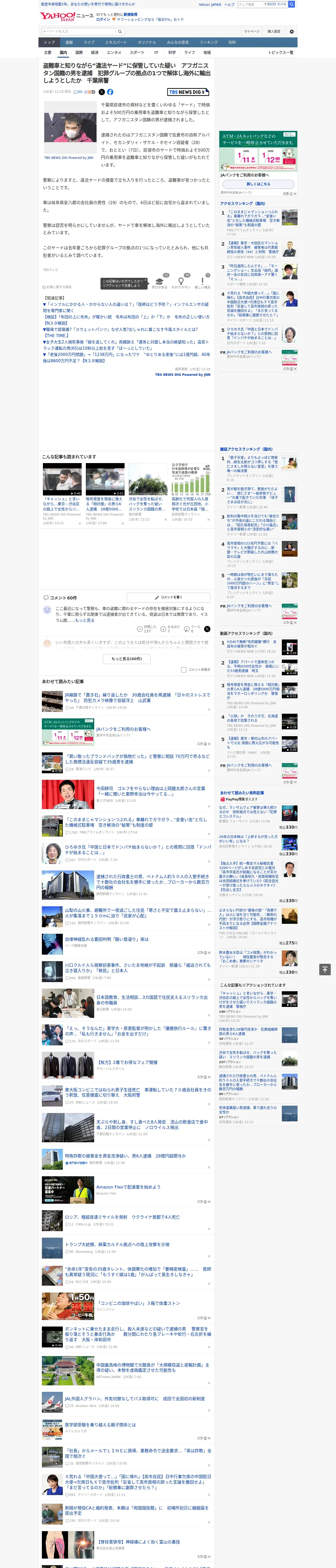This screenshot has width=336, height=1568.
Task: Open トピックス一覧 link
Action: coord(281,52)
